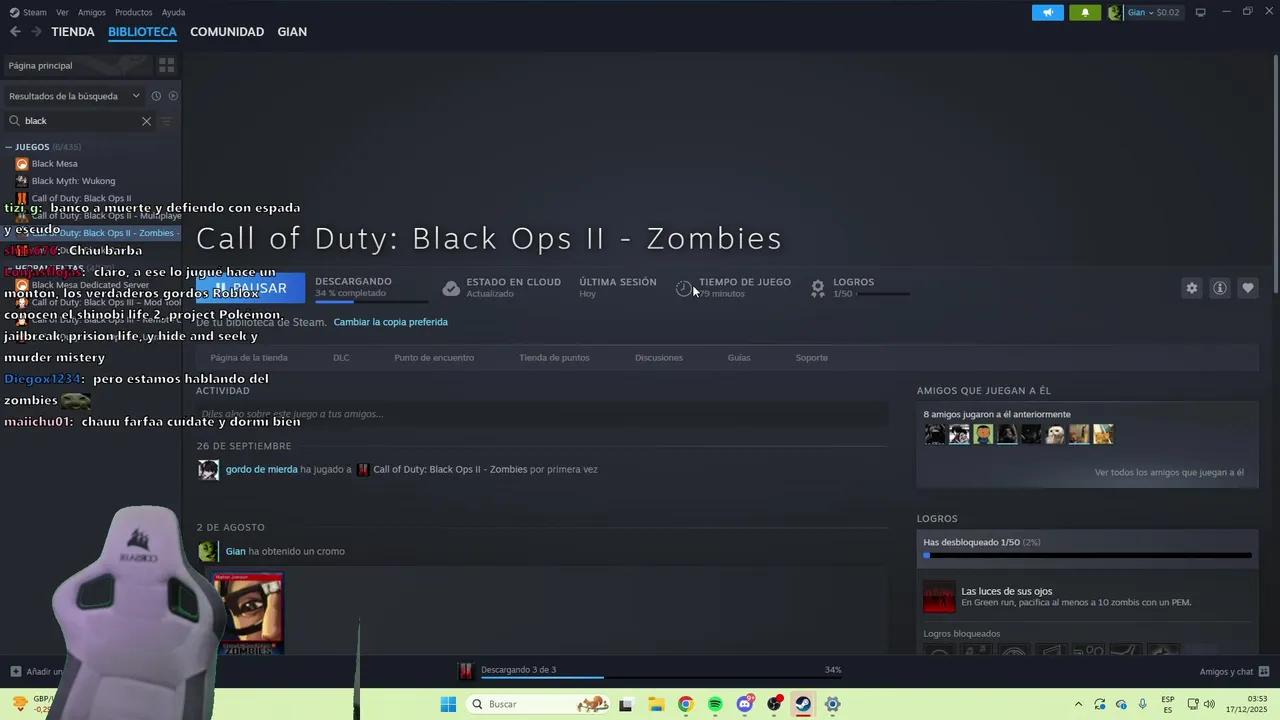The width and height of the screenshot is (1280, 720).
Task: Open OBS Studio from taskbar
Action: pos(775,704)
